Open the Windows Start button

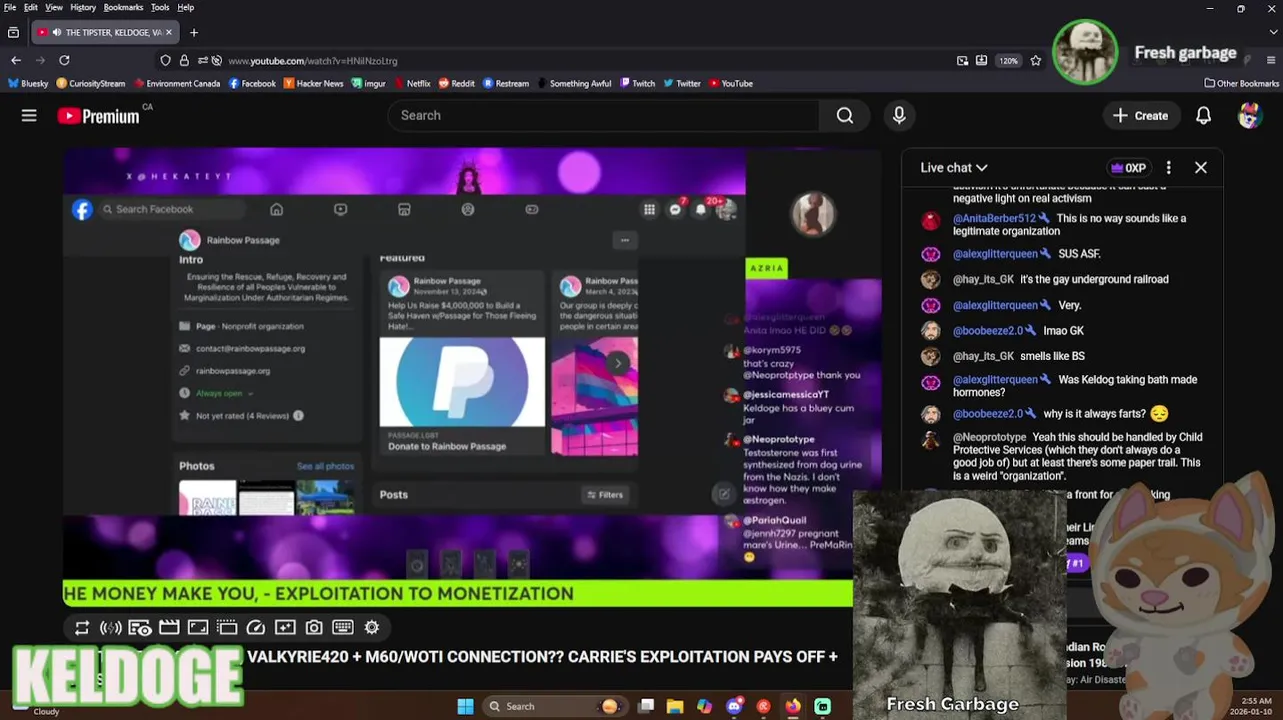(465, 706)
